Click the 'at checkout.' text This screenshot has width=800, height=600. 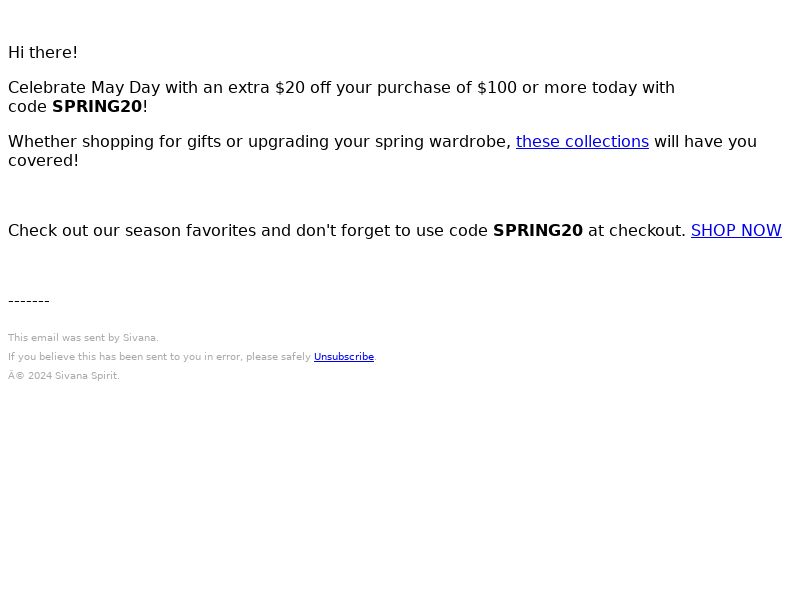point(637,230)
